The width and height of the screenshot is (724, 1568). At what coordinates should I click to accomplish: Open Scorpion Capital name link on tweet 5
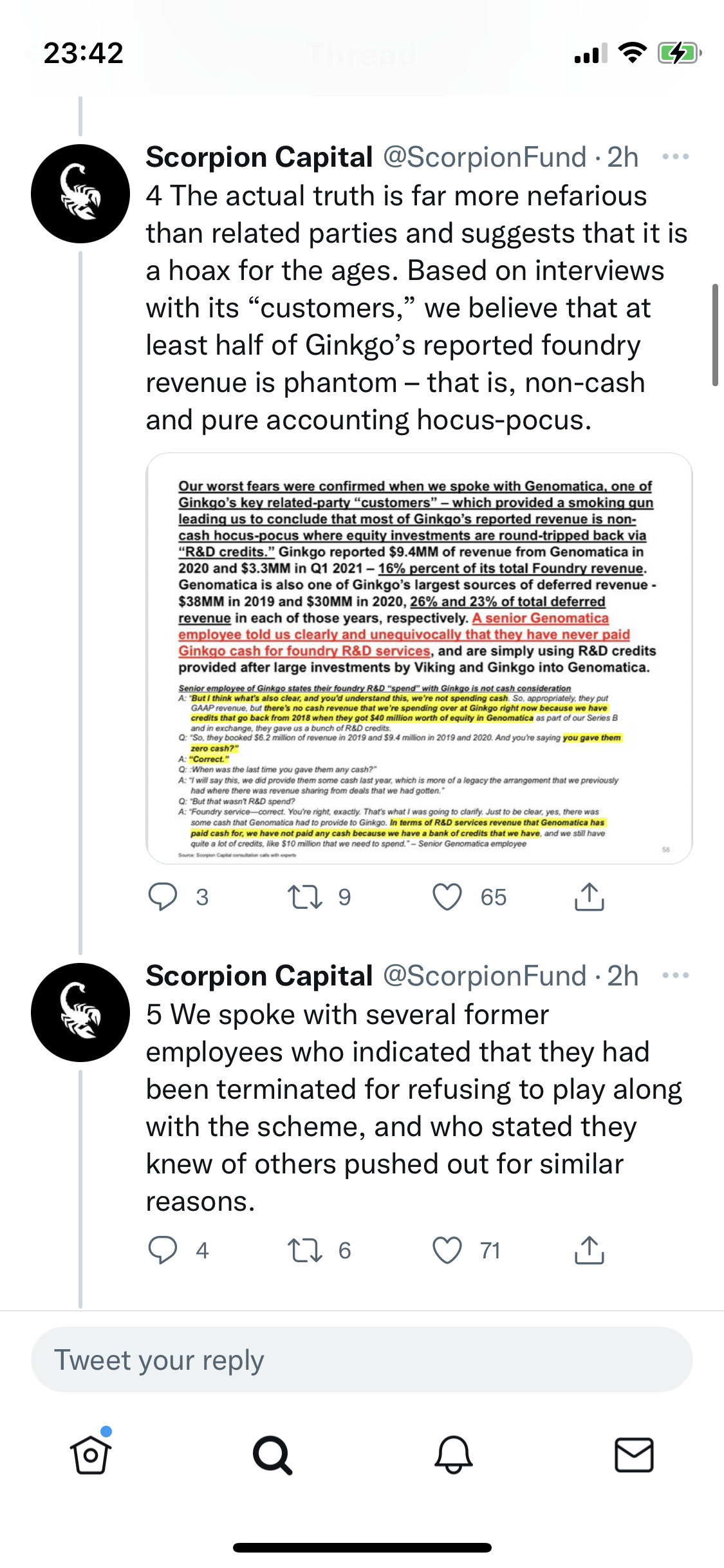coord(259,976)
